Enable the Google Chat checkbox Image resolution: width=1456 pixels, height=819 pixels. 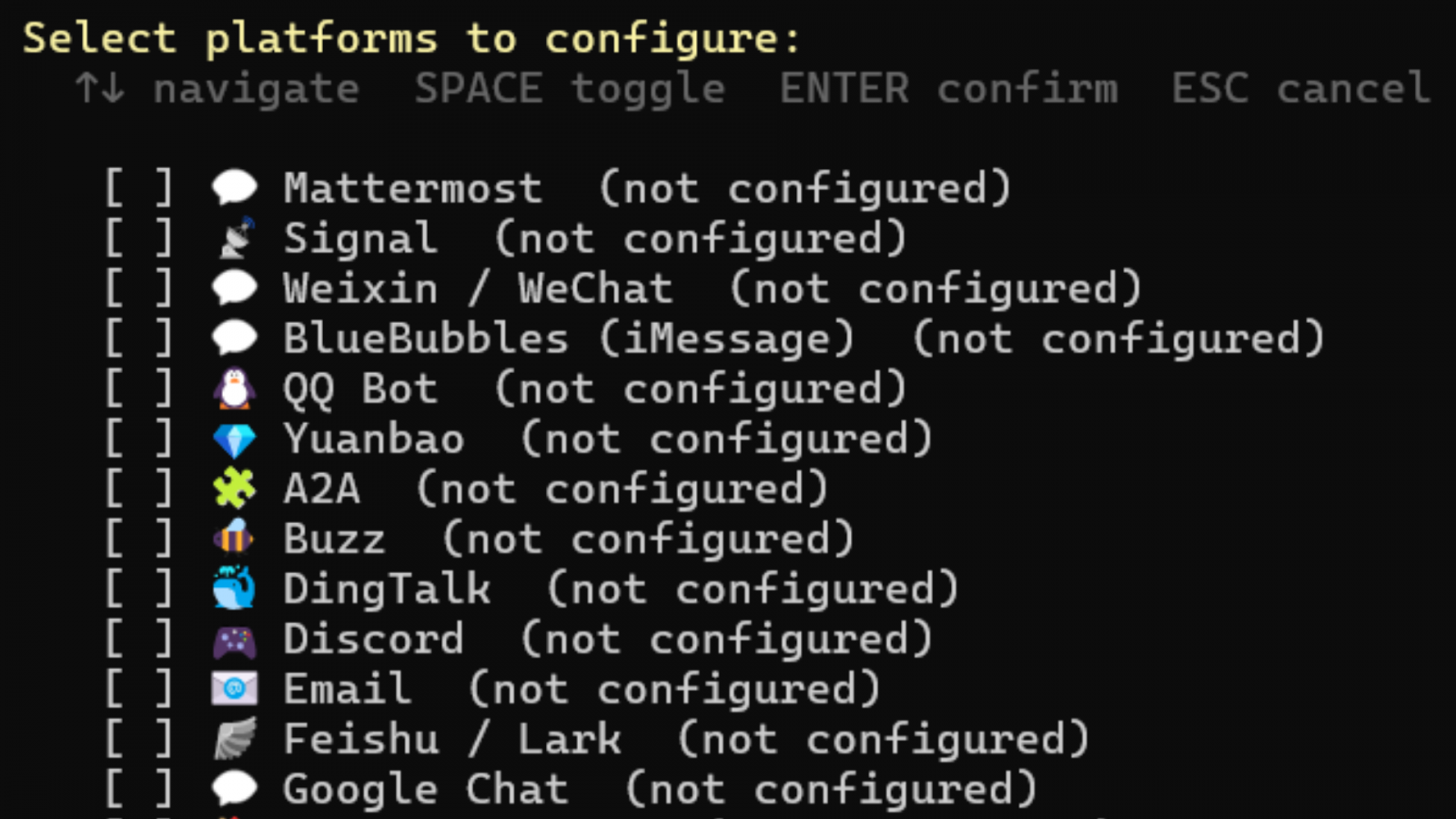click(x=138, y=789)
